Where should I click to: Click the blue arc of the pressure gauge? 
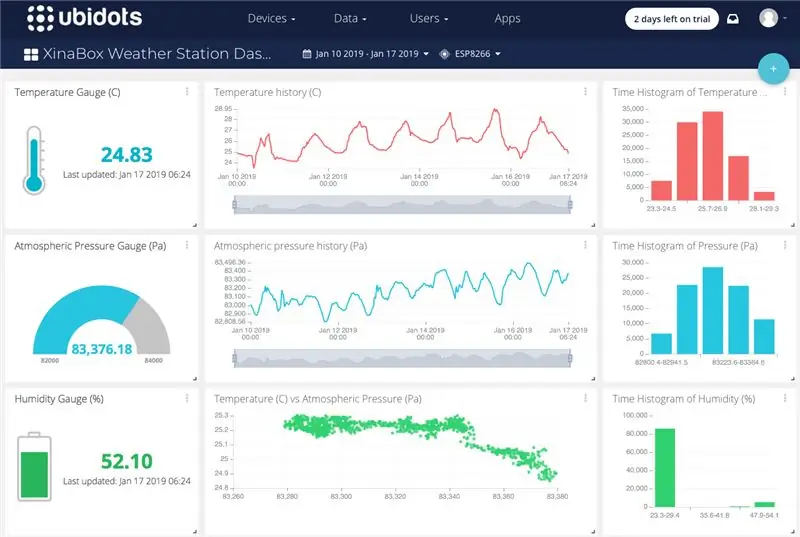(77, 311)
